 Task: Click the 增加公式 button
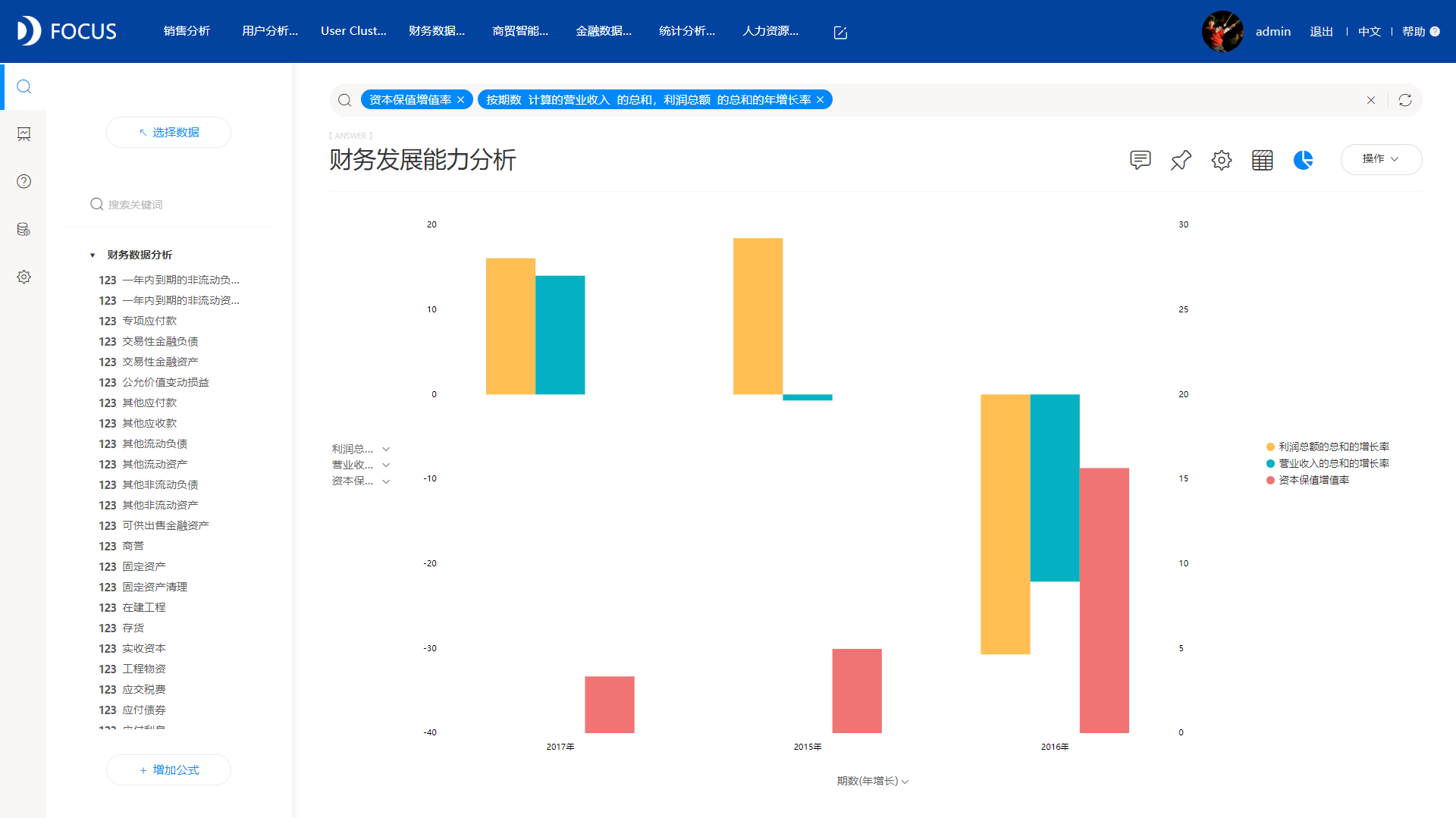[x=168, y=769]
